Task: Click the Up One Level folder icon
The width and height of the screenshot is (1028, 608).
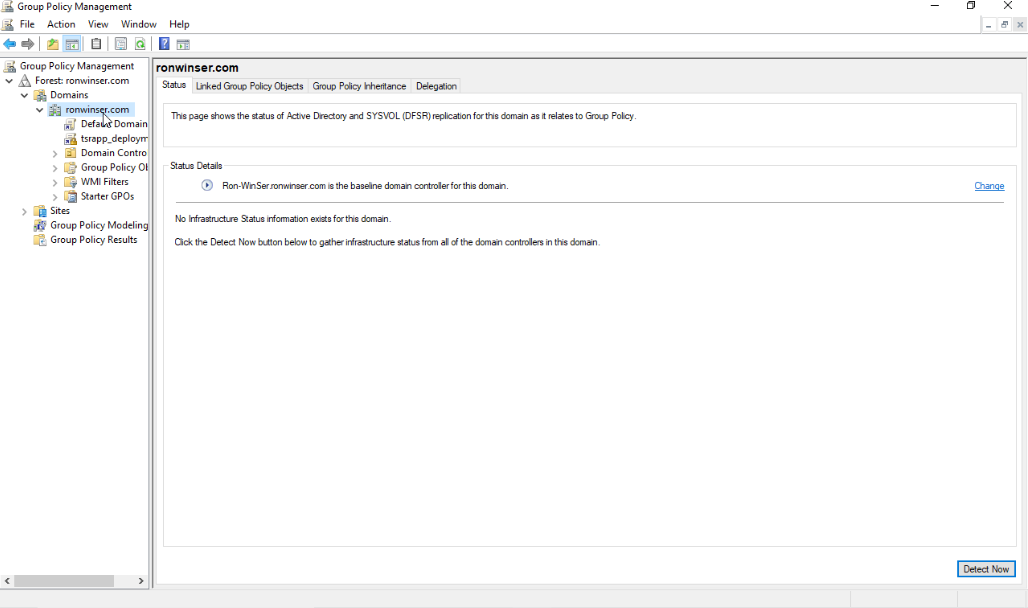Action: 53,44
